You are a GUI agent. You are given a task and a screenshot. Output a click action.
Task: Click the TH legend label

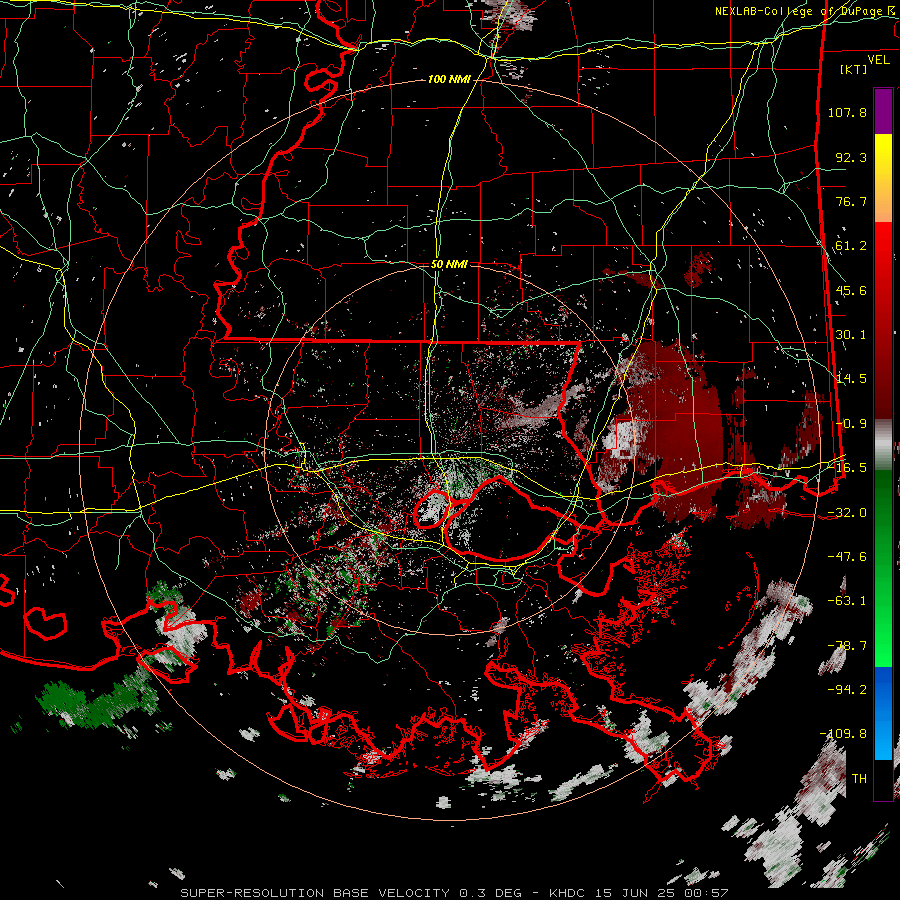coord(859,779)
